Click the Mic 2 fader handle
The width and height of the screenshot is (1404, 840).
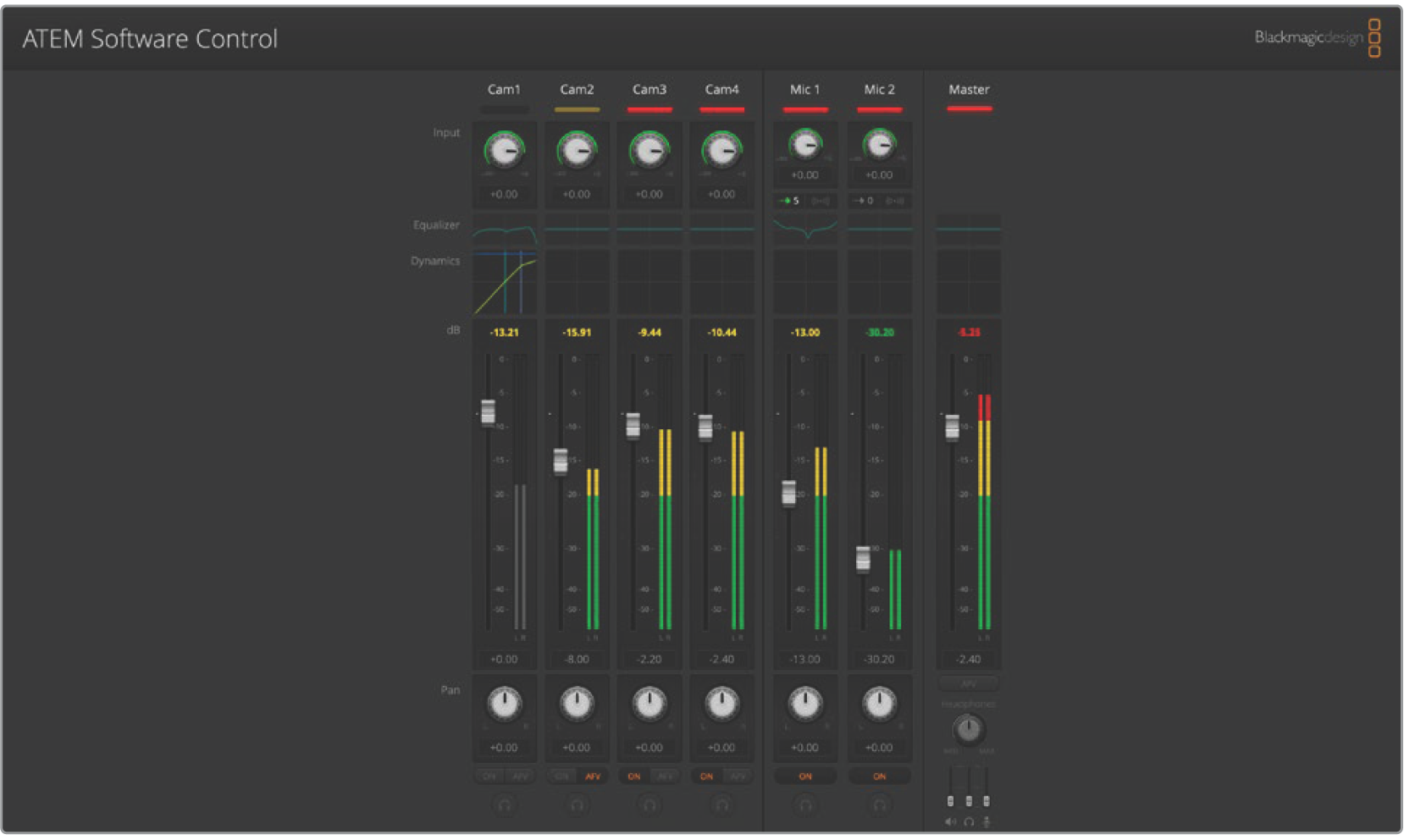(x=863, y=559)
